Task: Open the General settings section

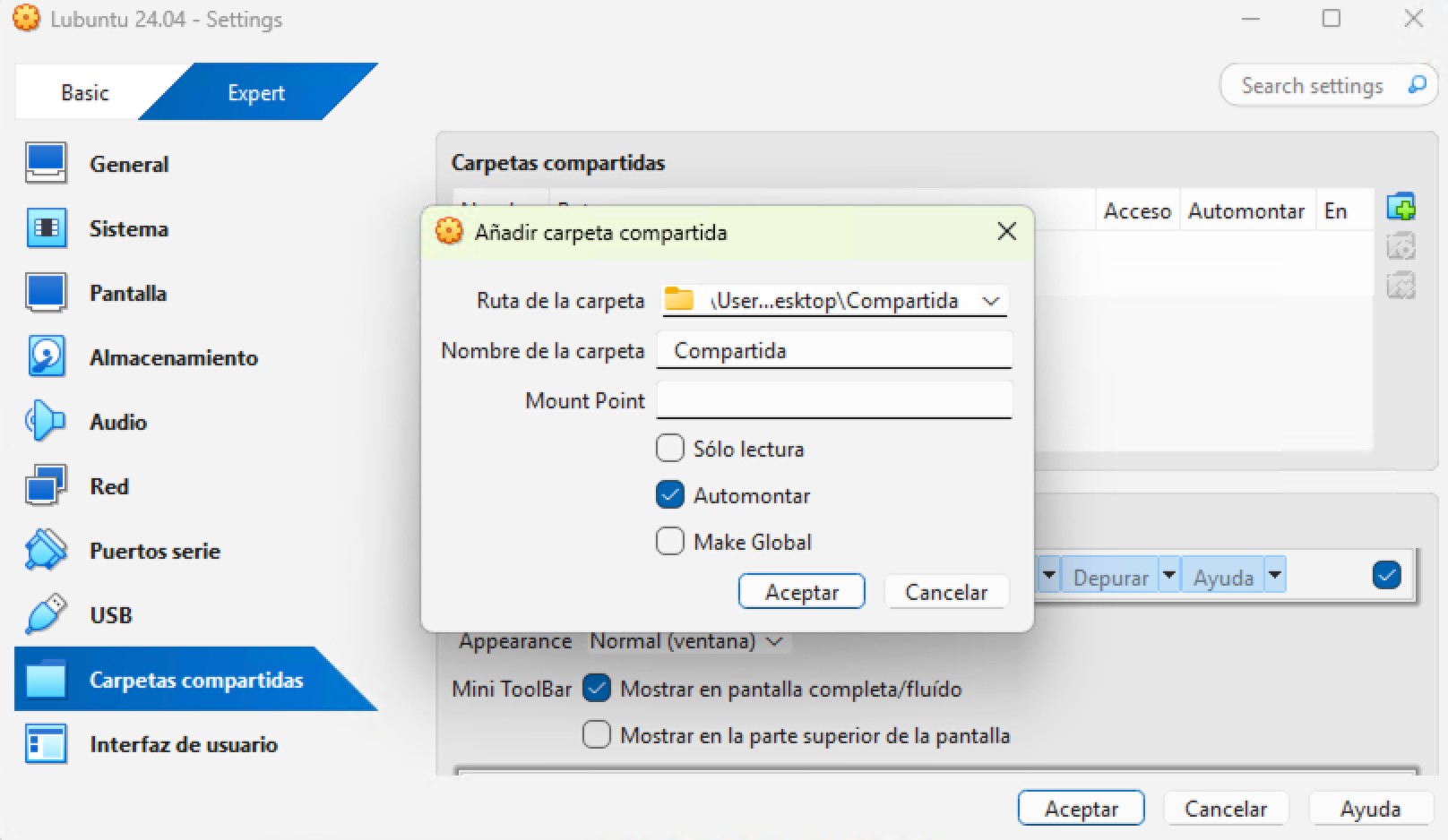Action: tap(195, 164)
